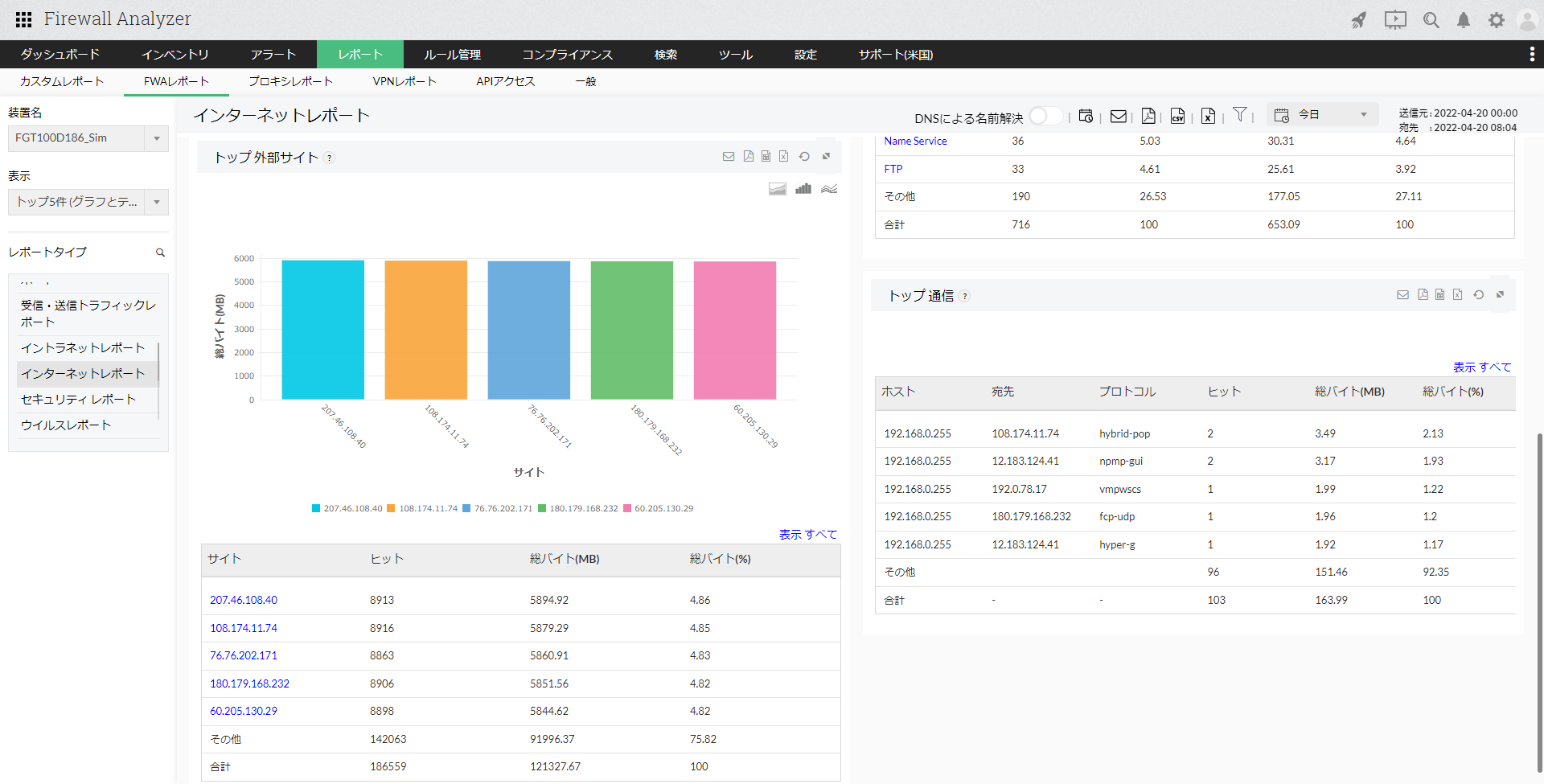Expand the device name FGT100D186_Sim dropdown
This screenshot has width=1544, height=784.
(156, 138)
